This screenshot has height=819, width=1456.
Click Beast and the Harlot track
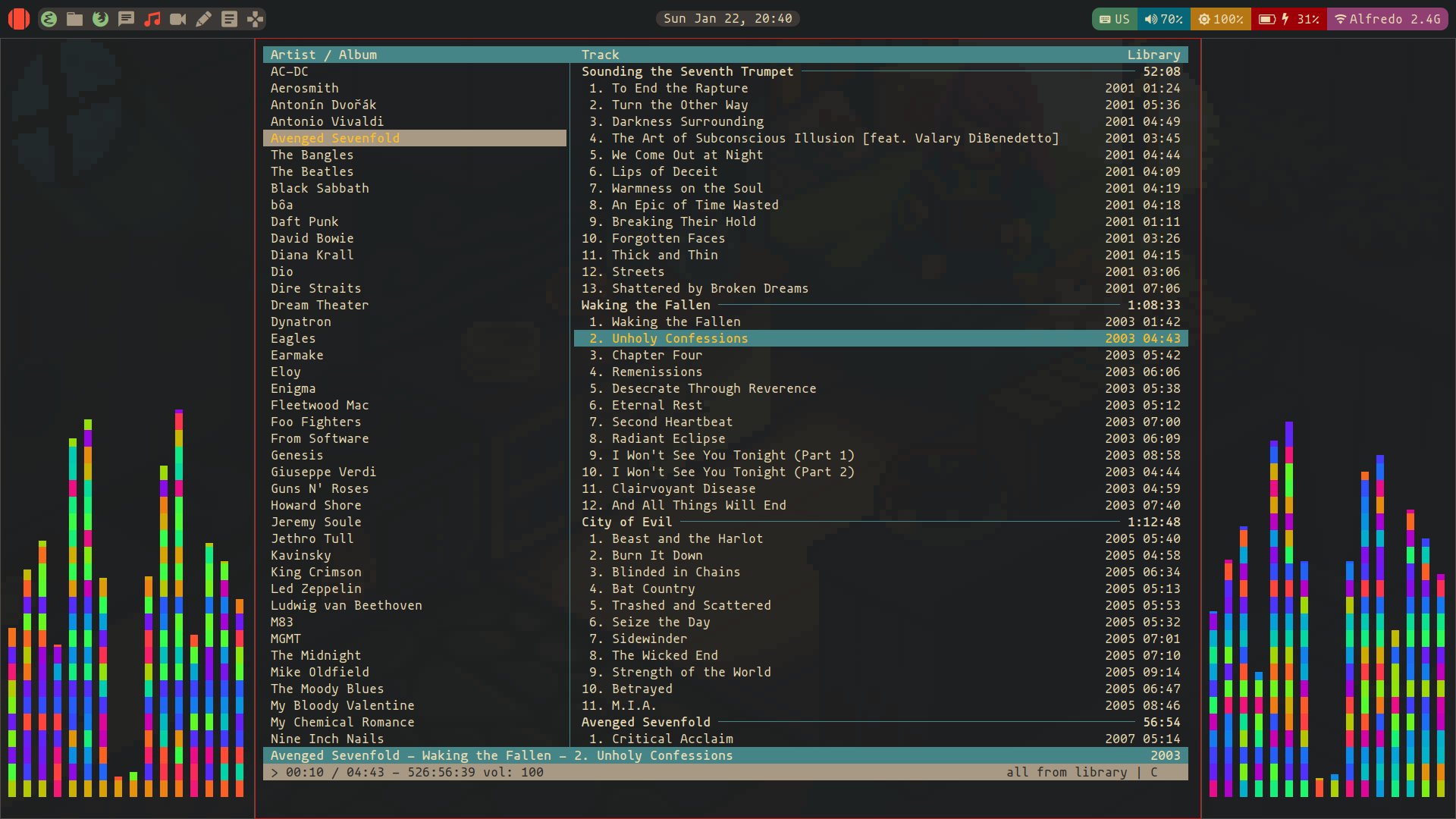click(x=686, y=538)
